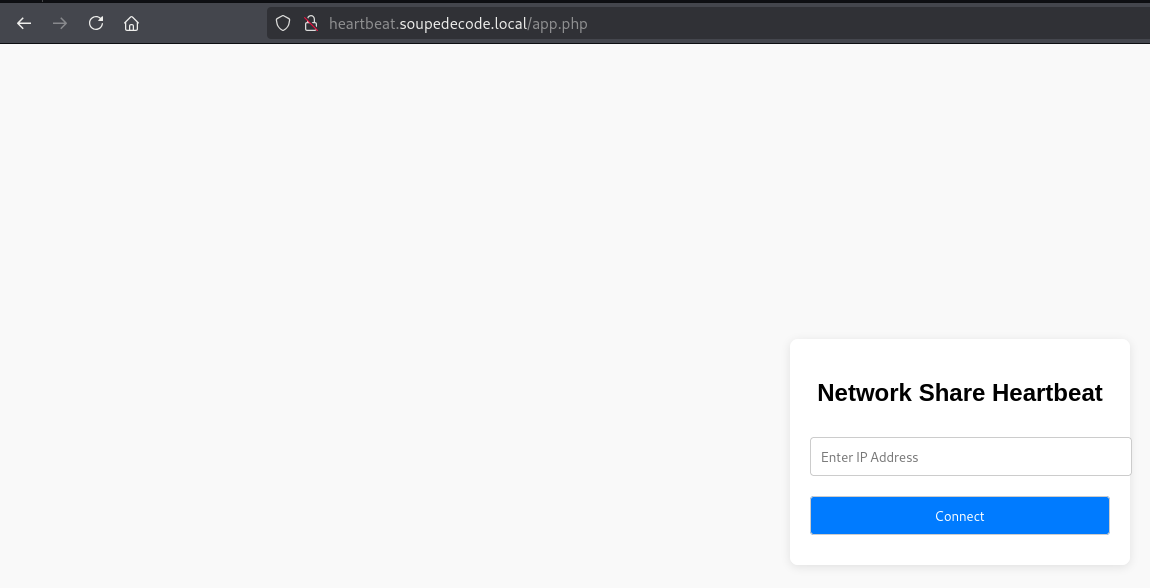Click the Enter IP Address placeholder text
Viewport: 1150px width, 588px height.
(869, 457)
